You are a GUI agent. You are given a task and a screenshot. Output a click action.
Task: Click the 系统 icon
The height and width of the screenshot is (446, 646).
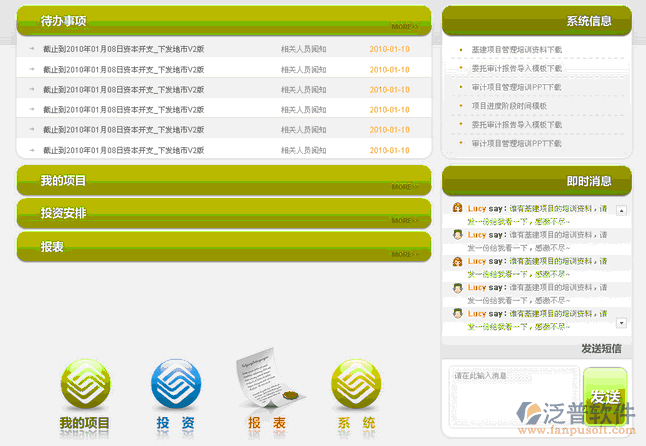[356, 383]
